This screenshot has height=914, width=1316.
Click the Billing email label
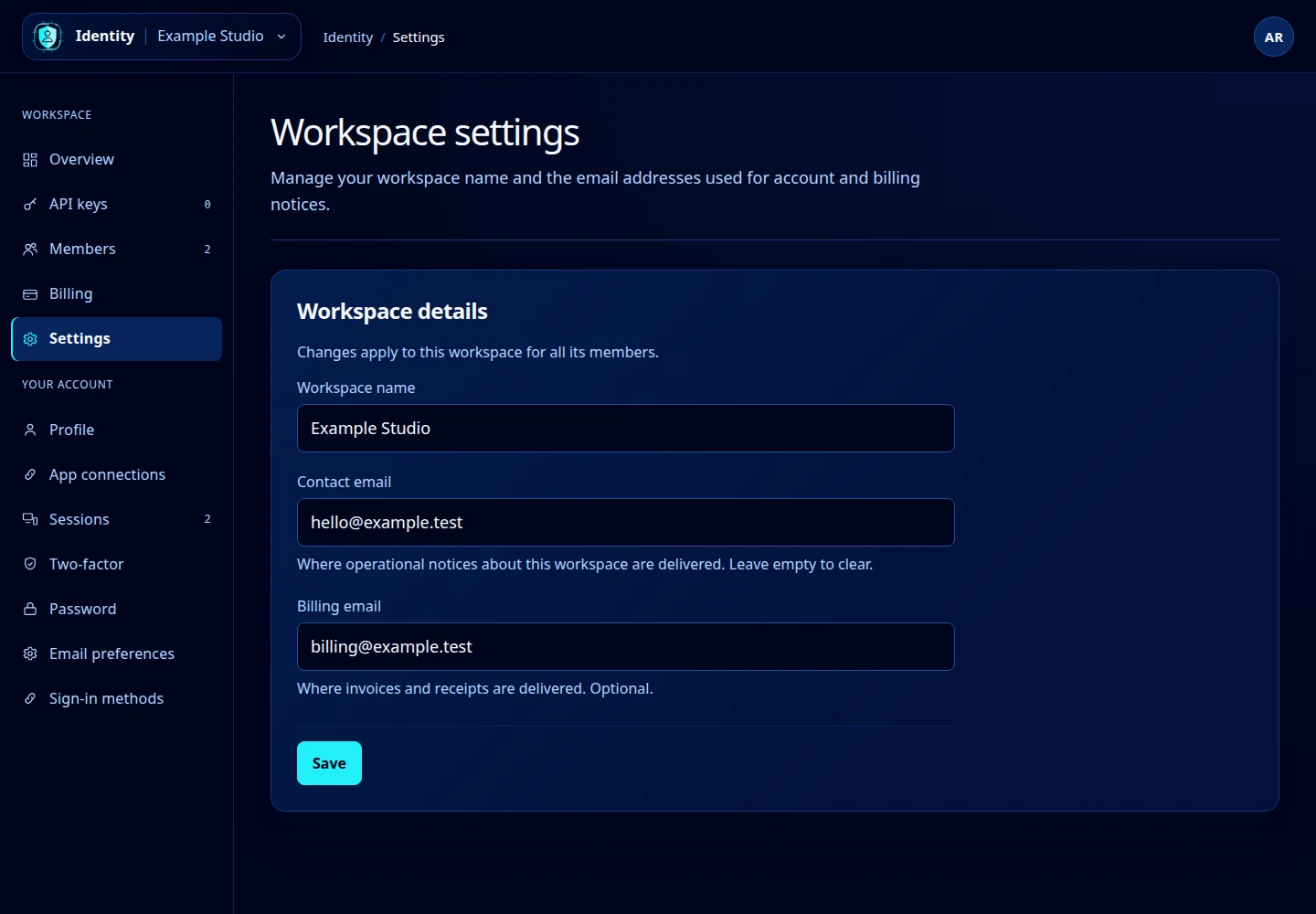pos(339,606)
